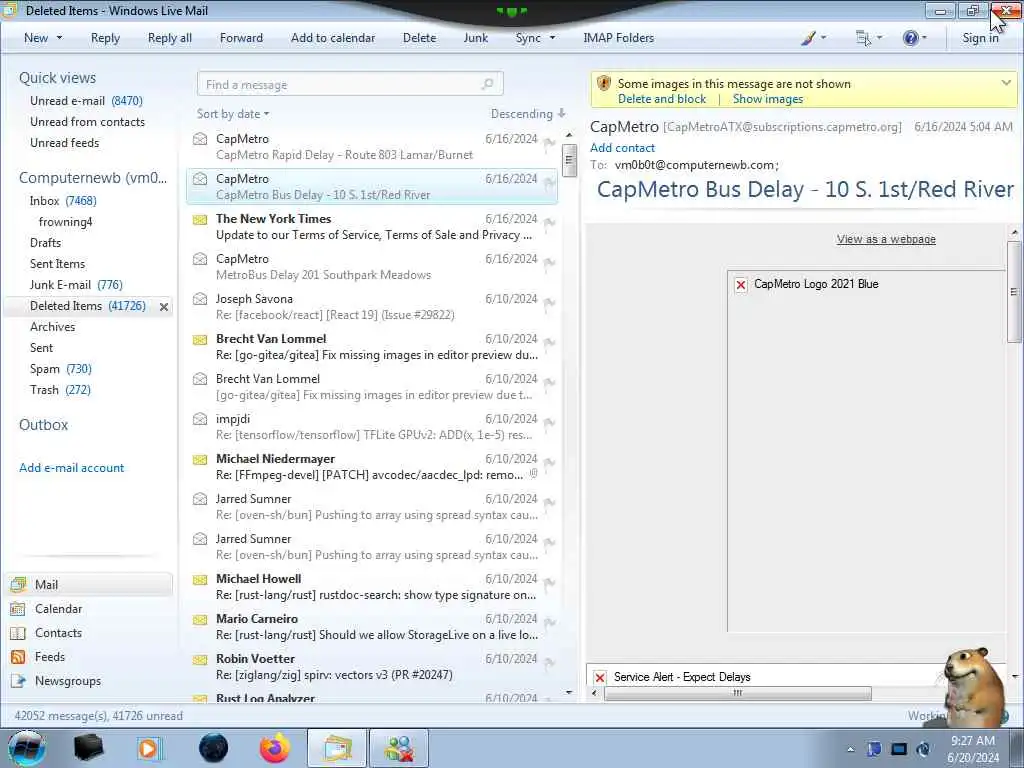Close Deleted Items folder with X
This screenshot has width=1024, height=768.
point(164,306)
